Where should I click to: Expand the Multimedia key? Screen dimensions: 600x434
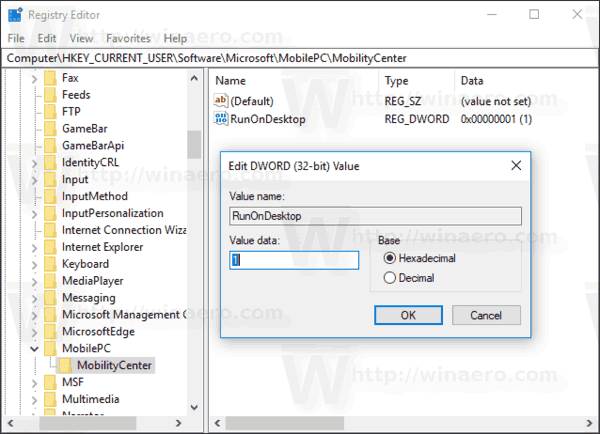click(x=34, y=400)
